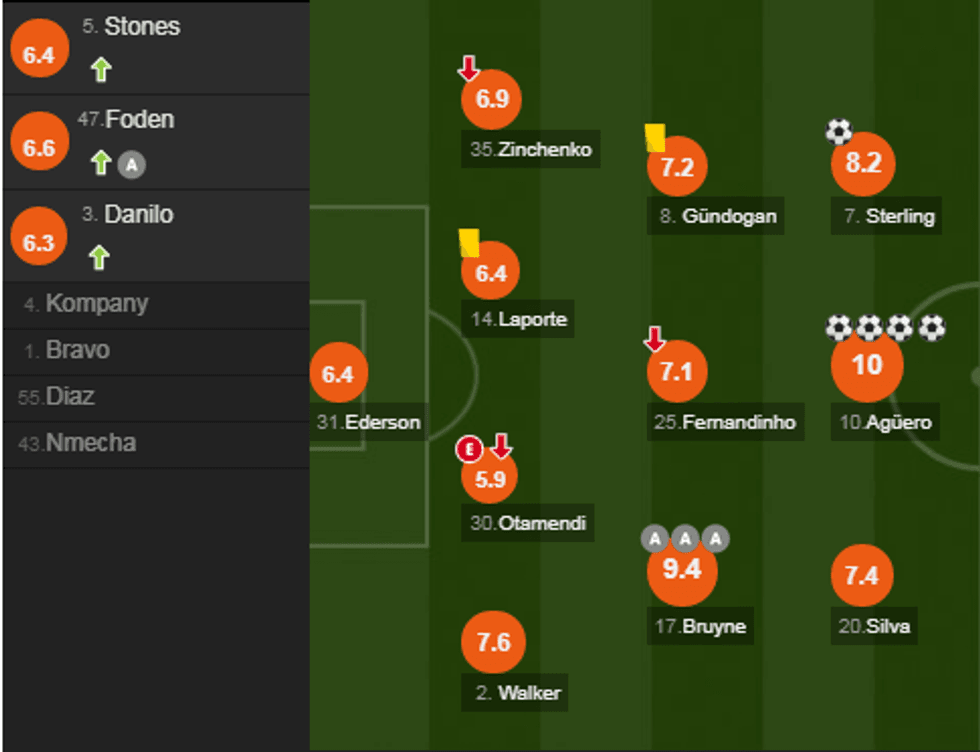The image size is (980, 752).
Task: Click the red icon beside Otamendi's arrow
Action: pos(469,449)
